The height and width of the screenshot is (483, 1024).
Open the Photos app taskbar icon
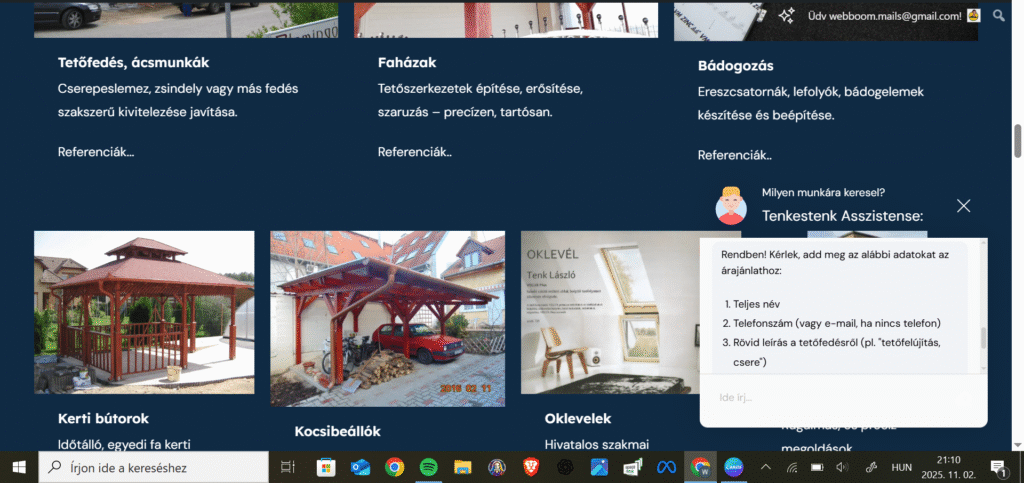tap(599, 467)
